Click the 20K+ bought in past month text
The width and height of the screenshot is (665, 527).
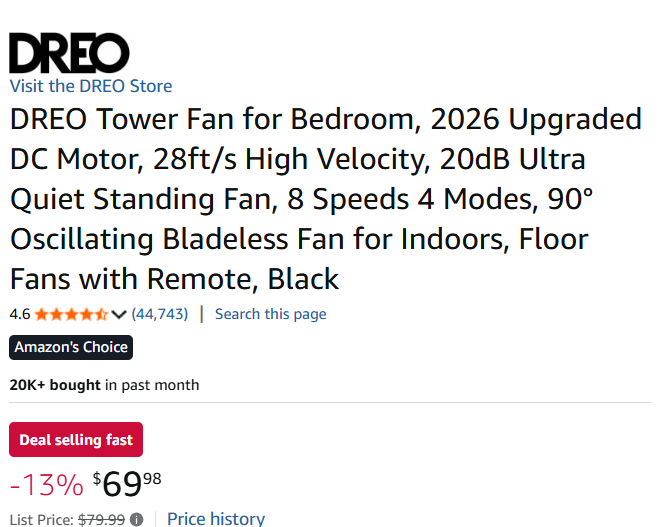click(104, 385)
